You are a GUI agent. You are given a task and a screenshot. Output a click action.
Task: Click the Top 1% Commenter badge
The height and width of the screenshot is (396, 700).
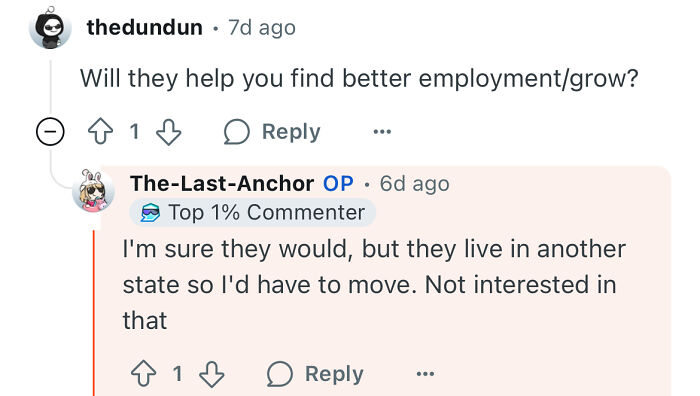click(253, 213)
